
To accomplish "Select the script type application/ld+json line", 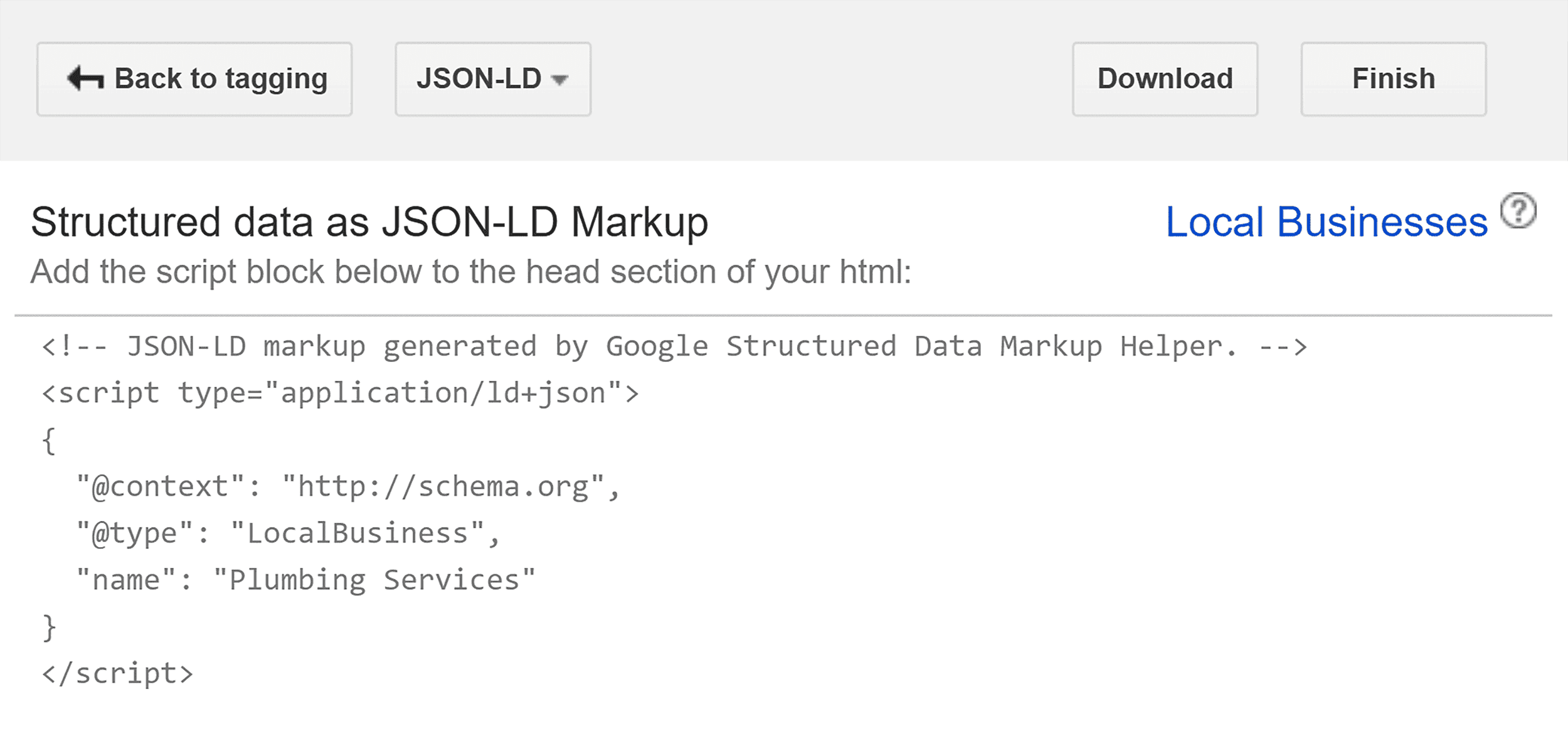I will 339,392.
